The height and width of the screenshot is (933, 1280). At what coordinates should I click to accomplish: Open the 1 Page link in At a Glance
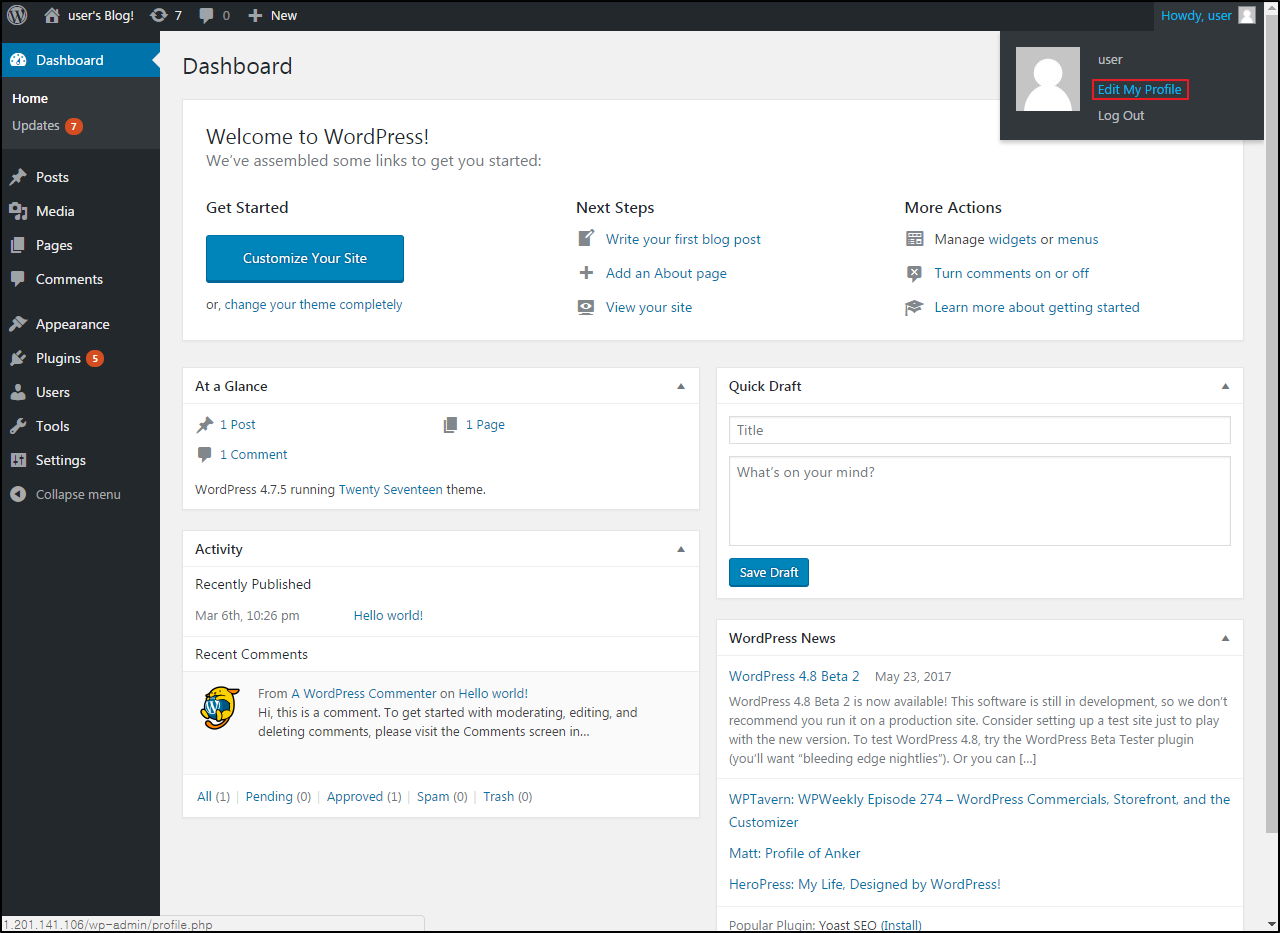point(485,424)
